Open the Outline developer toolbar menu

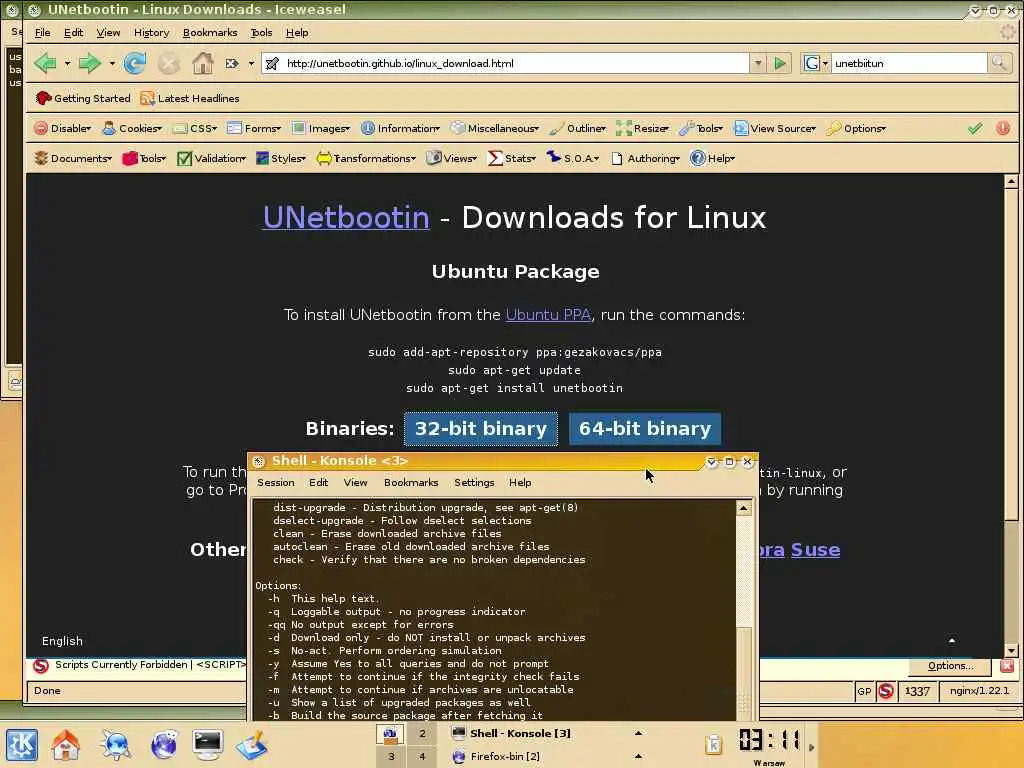pyautogui.click(x=577, y=128)
